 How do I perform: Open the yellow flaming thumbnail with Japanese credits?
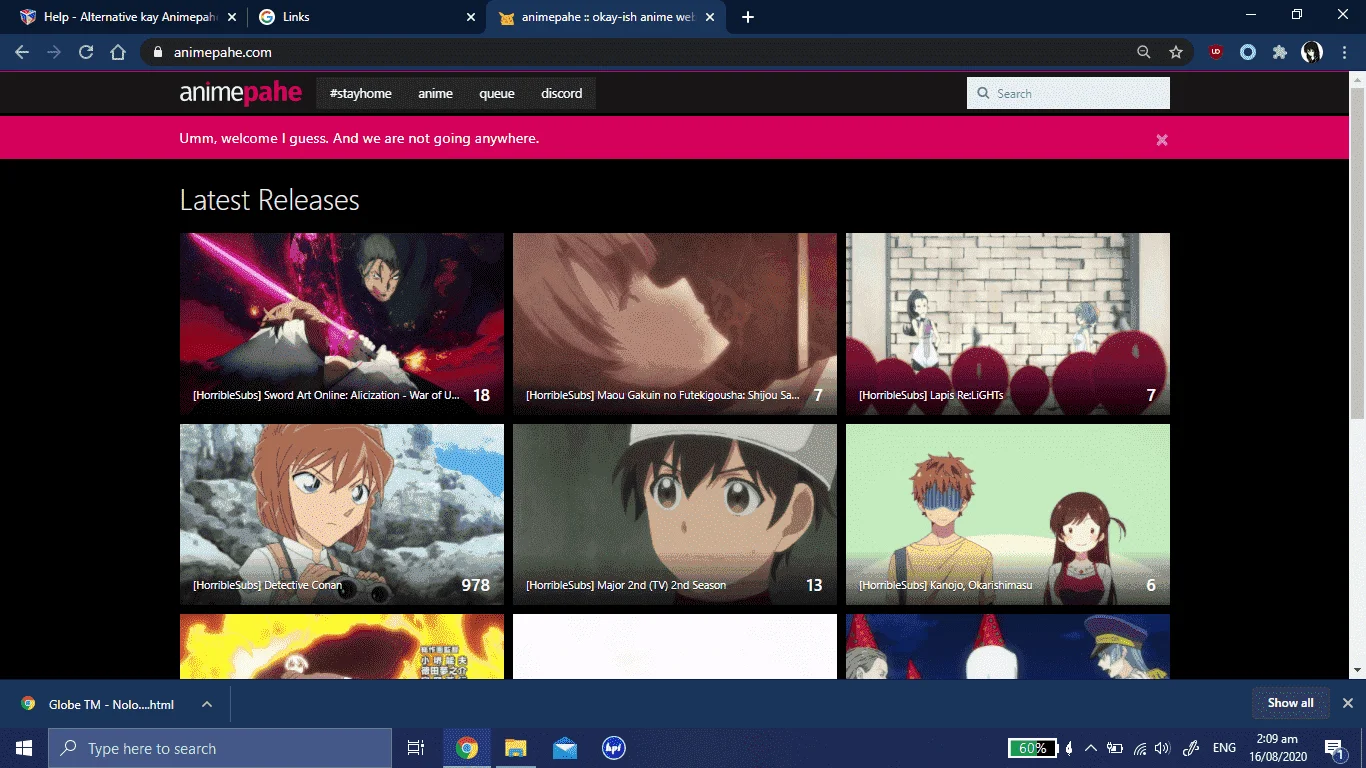point(342,646)
